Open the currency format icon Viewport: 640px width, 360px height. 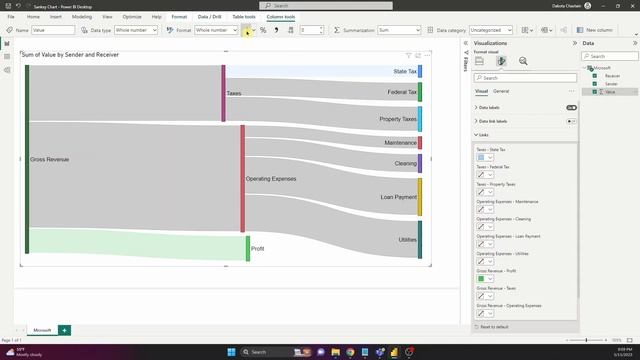pyautogui.click(x=246, y=30)
